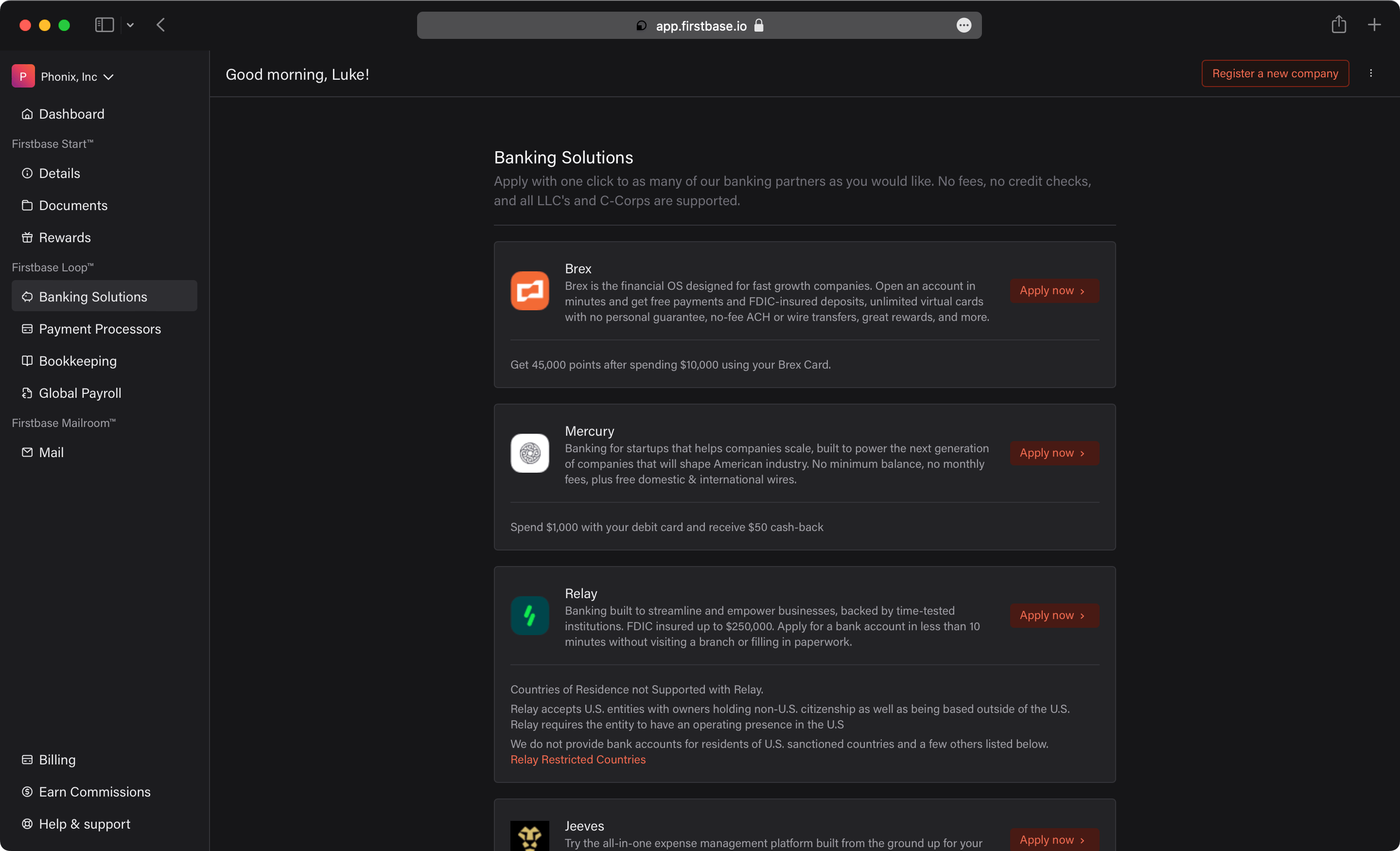
Task: Click the Earn Commissions dollar icon
Action: [27, 791]
